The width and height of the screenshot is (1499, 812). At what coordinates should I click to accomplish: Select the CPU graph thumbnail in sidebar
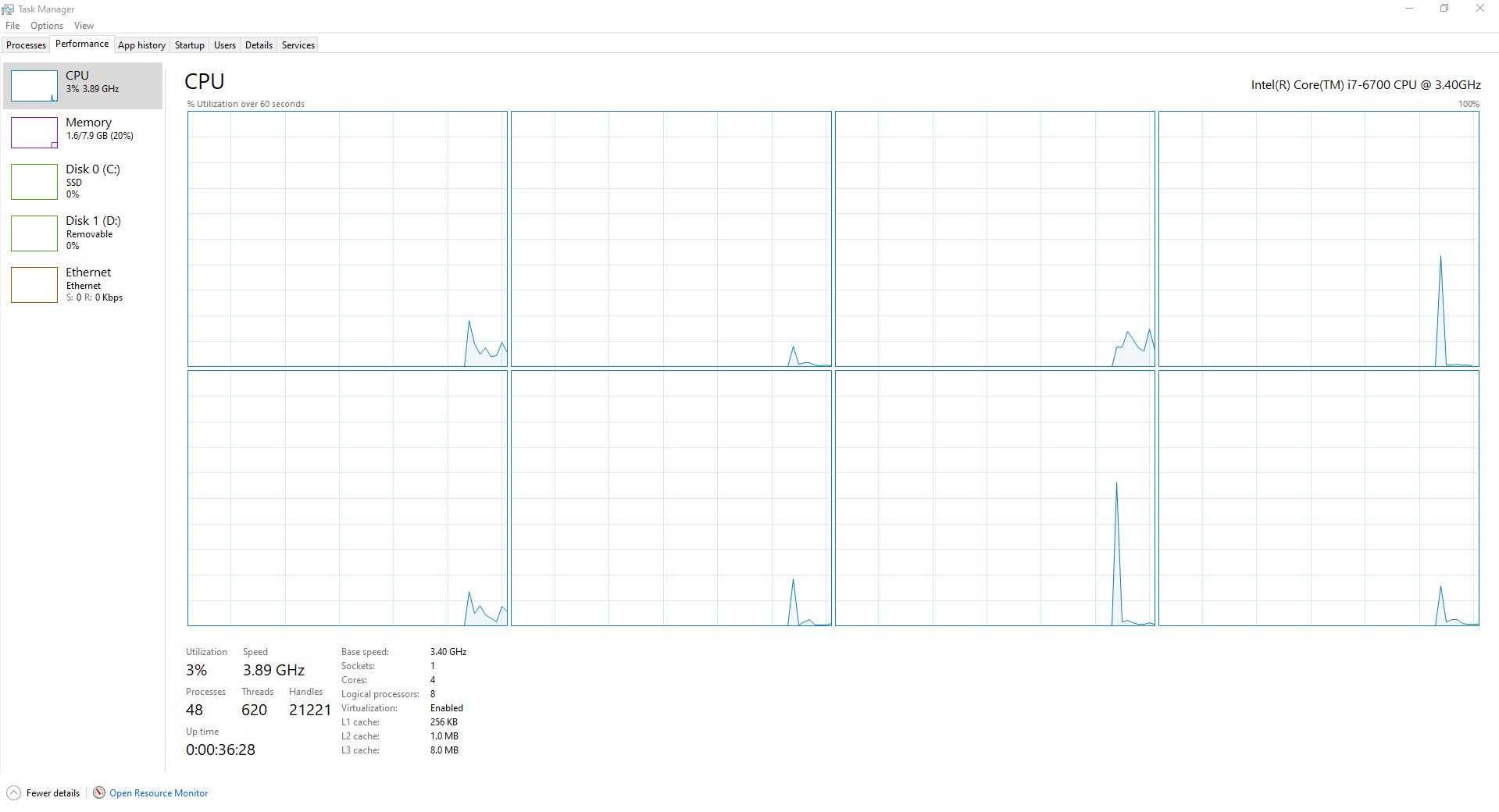click(34, 86)
